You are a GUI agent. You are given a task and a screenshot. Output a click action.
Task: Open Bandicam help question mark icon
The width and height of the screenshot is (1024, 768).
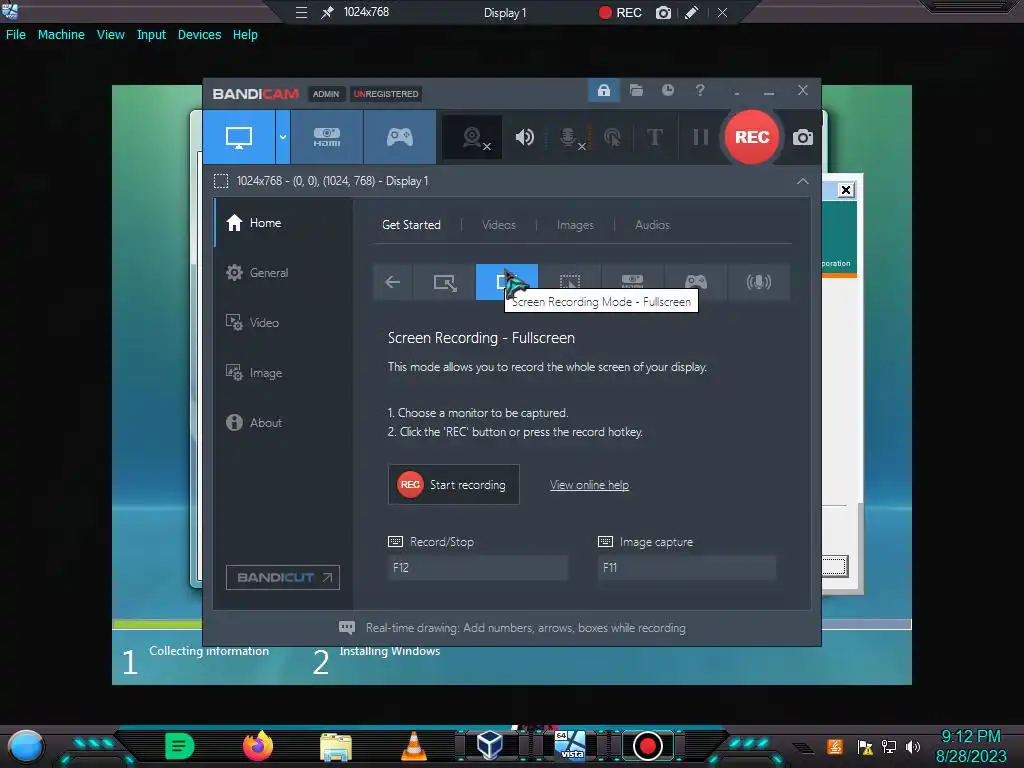[700, 90]
